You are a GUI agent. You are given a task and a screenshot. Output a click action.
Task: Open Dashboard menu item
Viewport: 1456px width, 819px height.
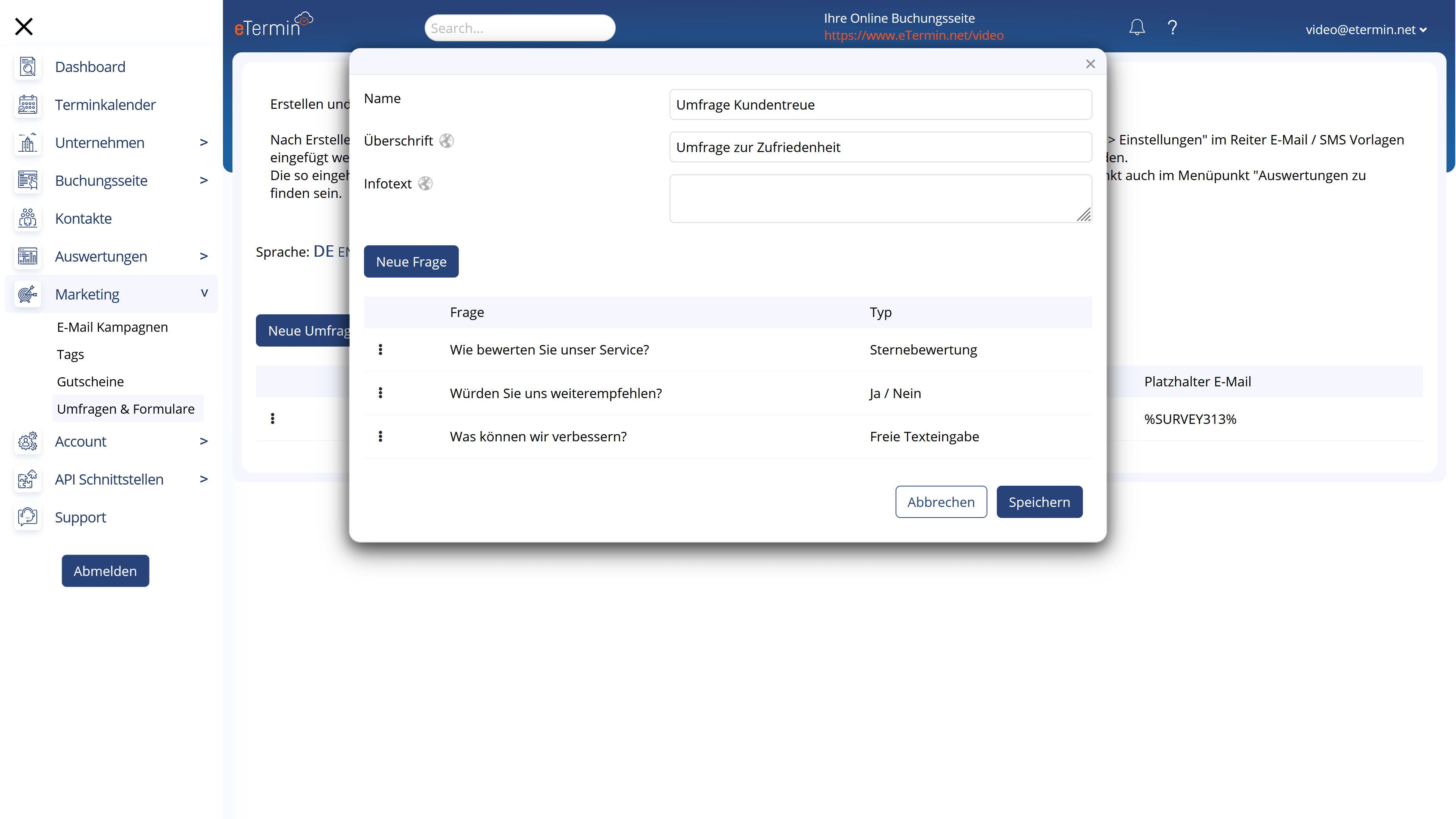(91, 67)
